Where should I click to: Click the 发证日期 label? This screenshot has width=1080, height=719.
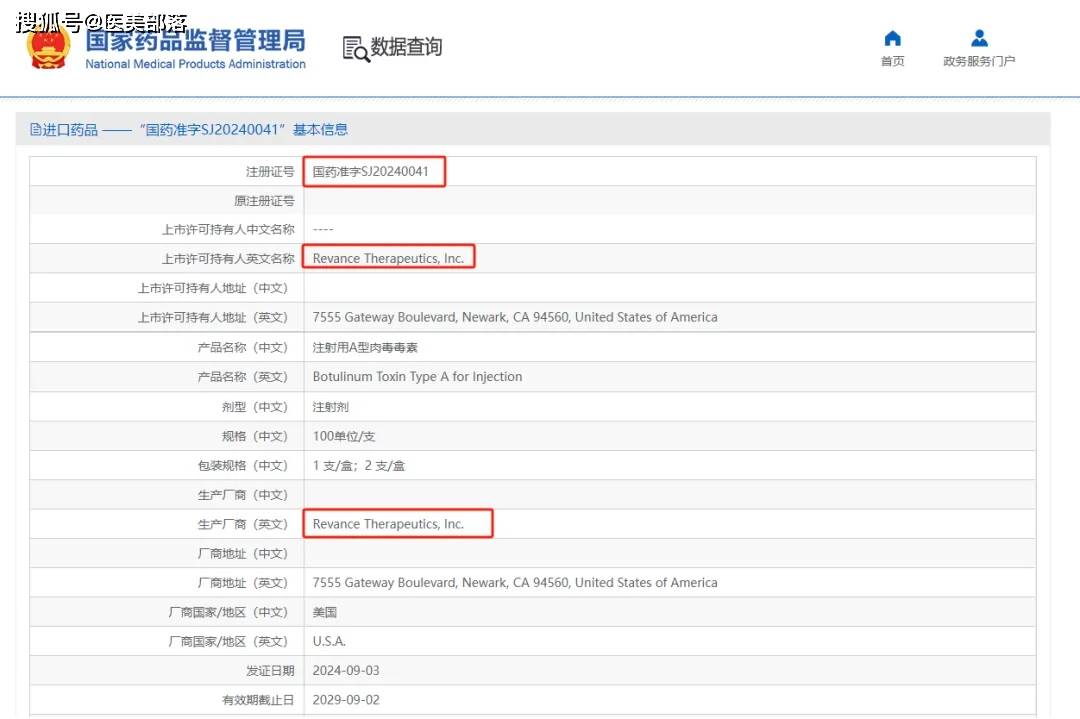pyautogui.click(x=270, y=671)
